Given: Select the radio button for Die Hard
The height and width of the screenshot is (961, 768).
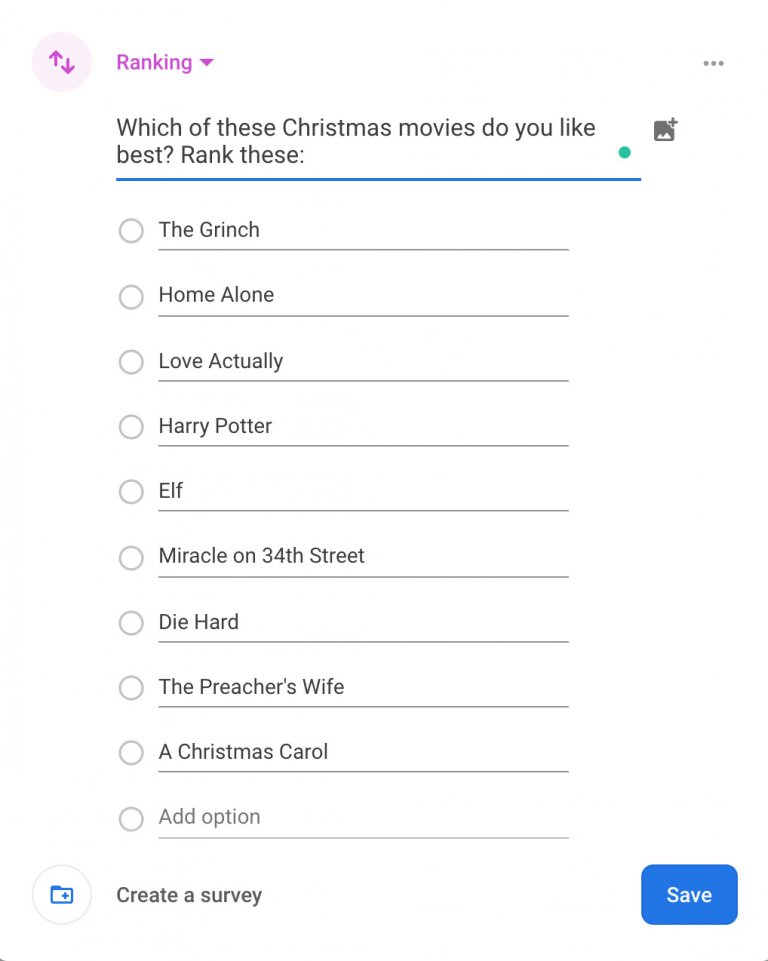Looking at the screenshot, I should 131,622.
